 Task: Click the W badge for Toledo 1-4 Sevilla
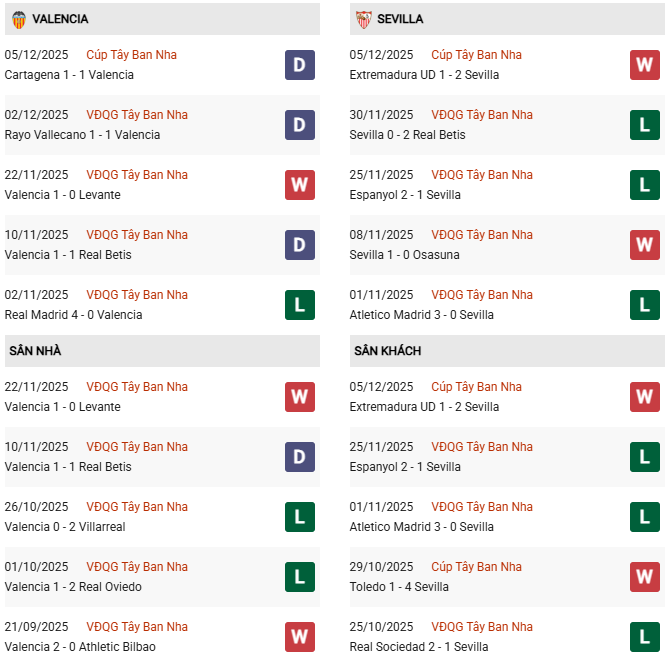(644, 577)
